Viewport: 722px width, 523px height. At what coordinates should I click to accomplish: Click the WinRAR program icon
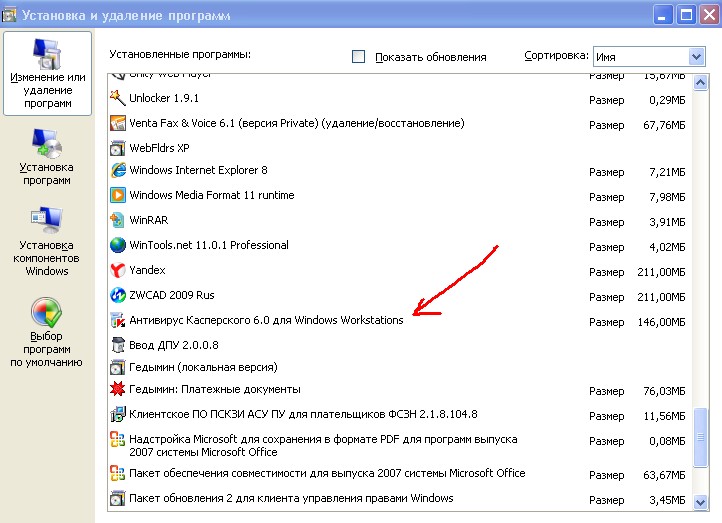click(x=118, y=220)
